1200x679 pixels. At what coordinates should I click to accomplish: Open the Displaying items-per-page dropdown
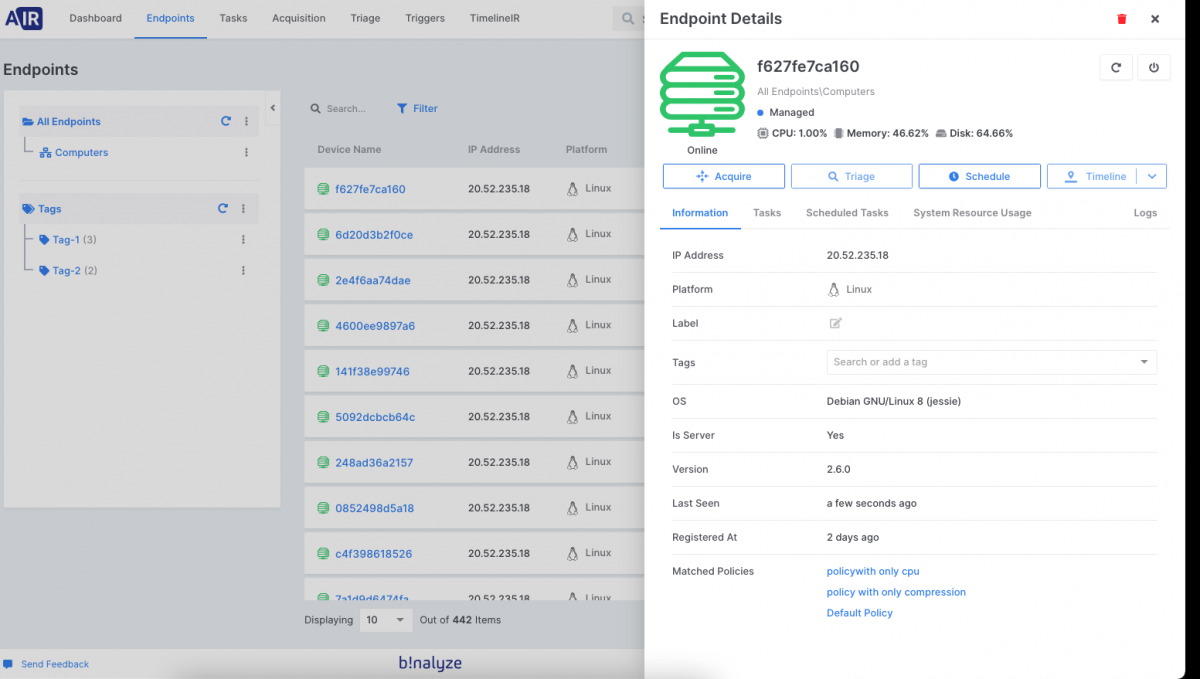pos(385,620)
